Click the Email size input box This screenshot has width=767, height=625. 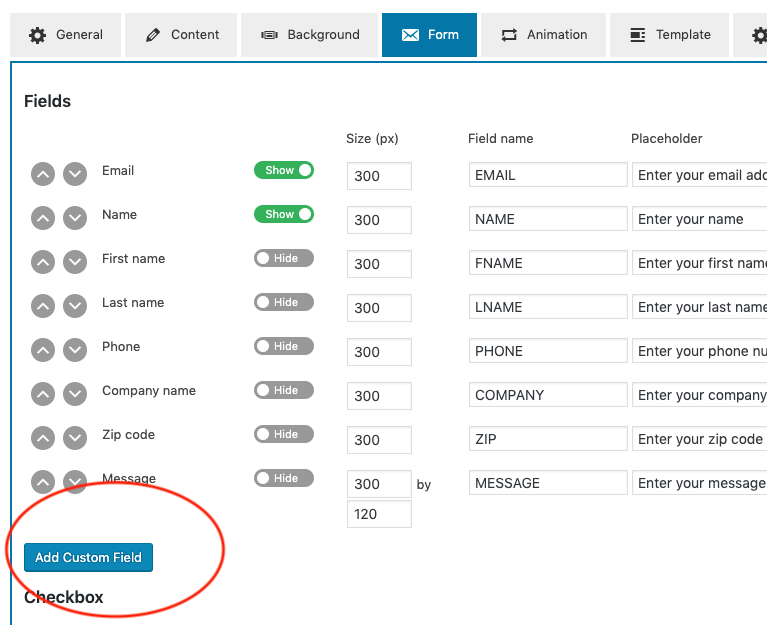point(379,176)
